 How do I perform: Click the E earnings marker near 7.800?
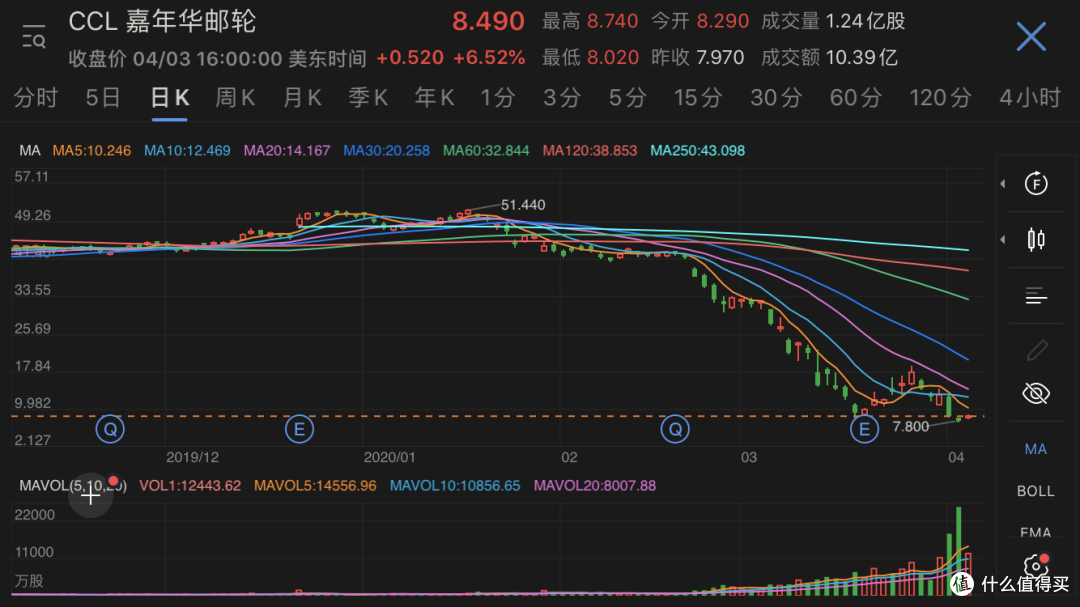[864, 429]
